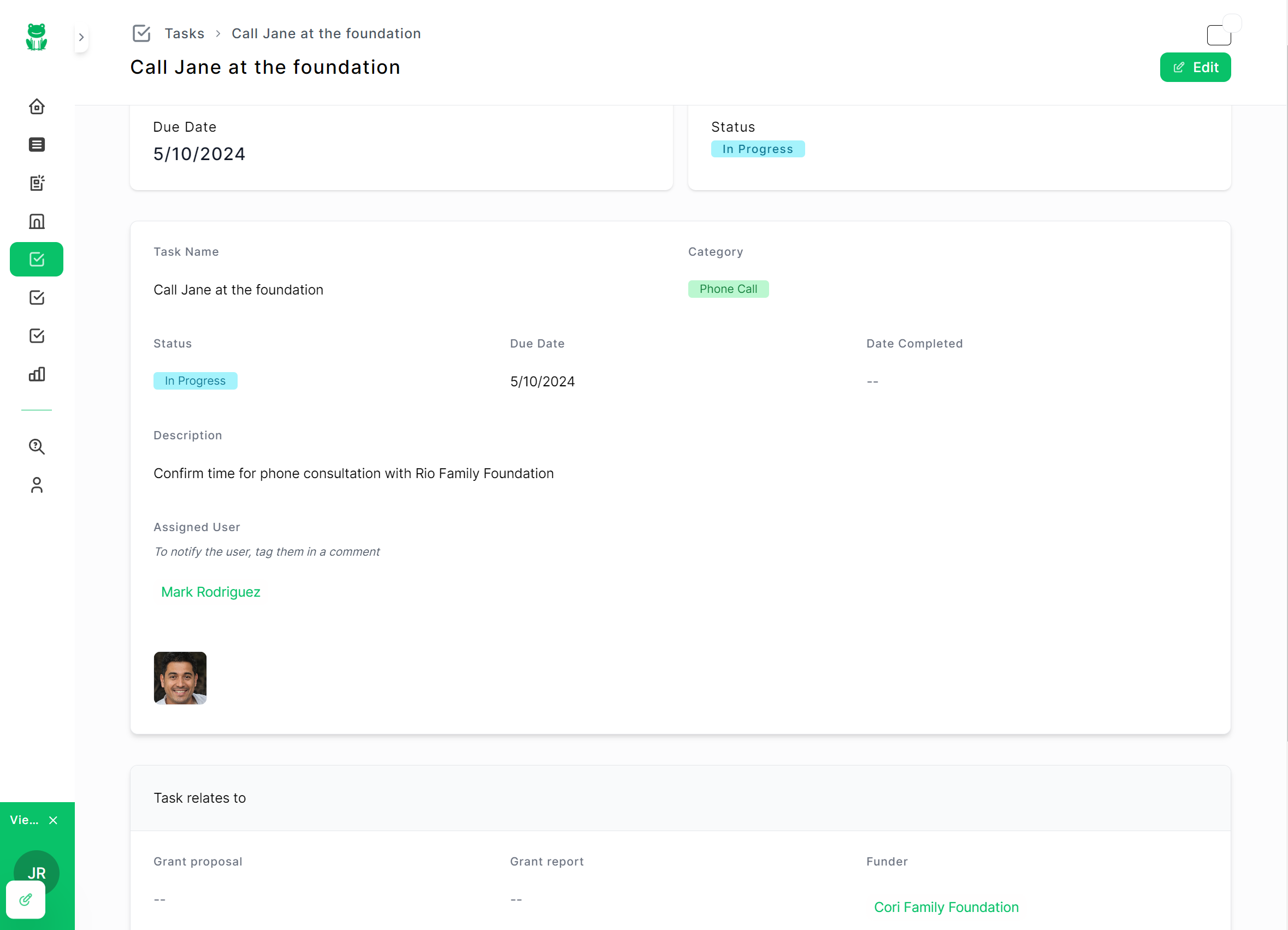The height and width of the screenshot is (930, 1288).
Task: Open the sparkle document sidebar icon
Action: (x=37, y=183)
